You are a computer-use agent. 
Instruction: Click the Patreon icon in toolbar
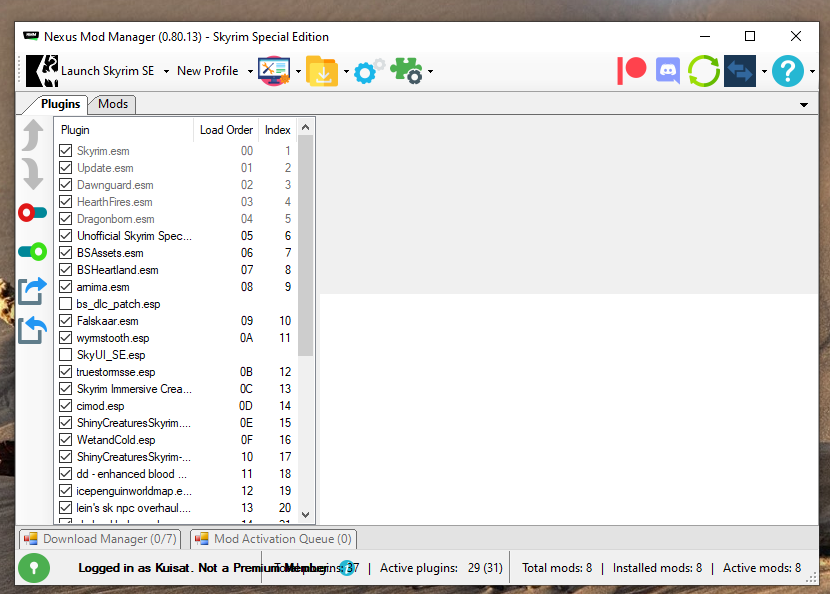[632, 71]
